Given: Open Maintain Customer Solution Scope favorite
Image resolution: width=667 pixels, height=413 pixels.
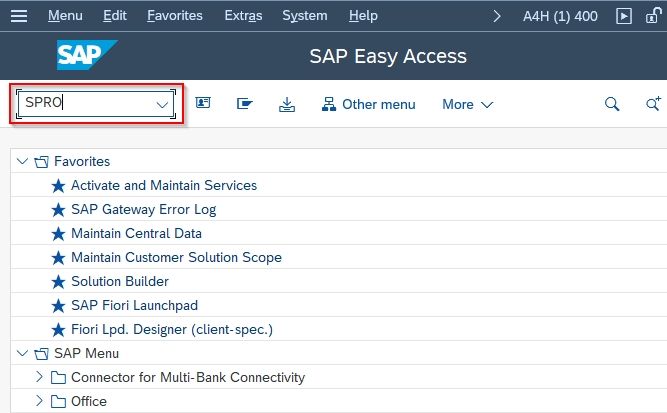Looking at the screenshot, I should point(176,257).
